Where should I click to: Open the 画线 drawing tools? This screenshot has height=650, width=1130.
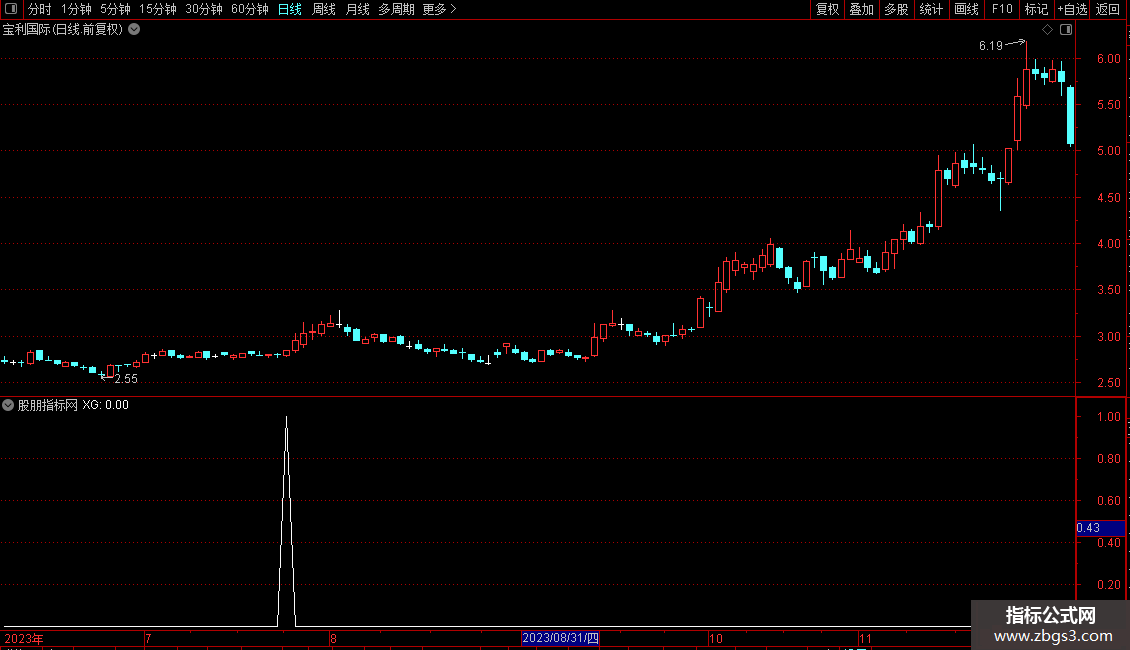click(966, 9)
